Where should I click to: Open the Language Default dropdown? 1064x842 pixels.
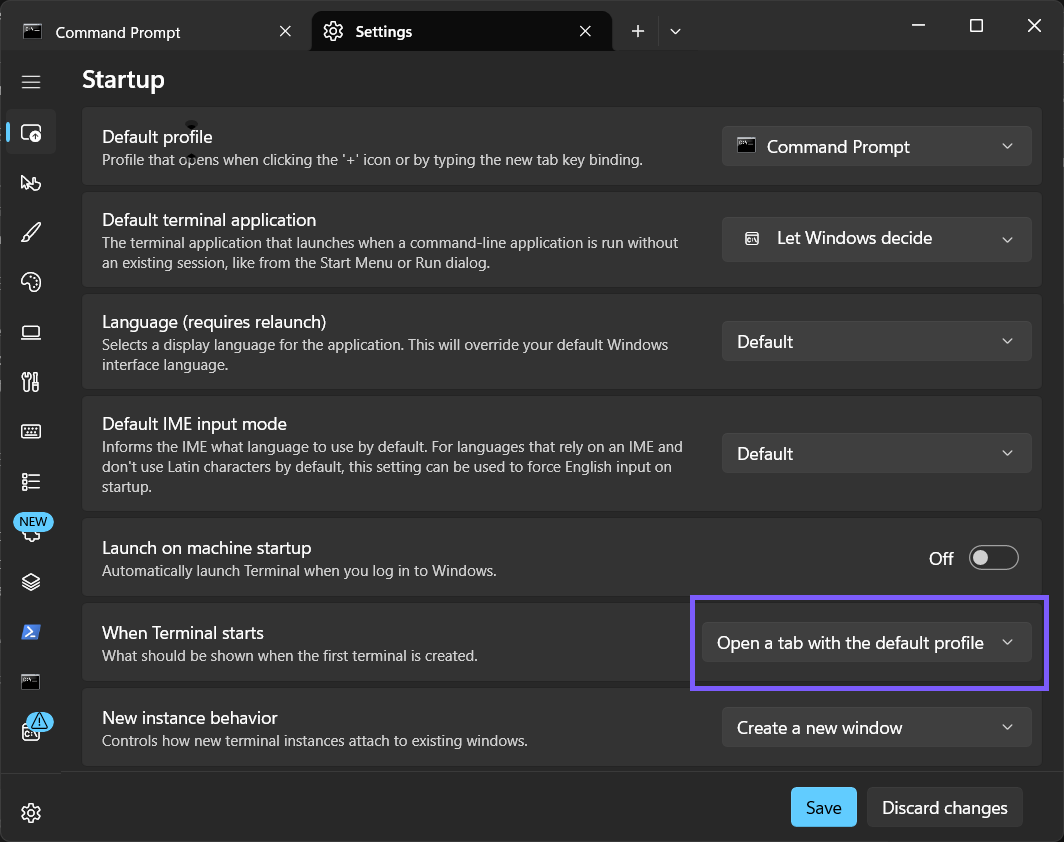[x=876, y=341]
